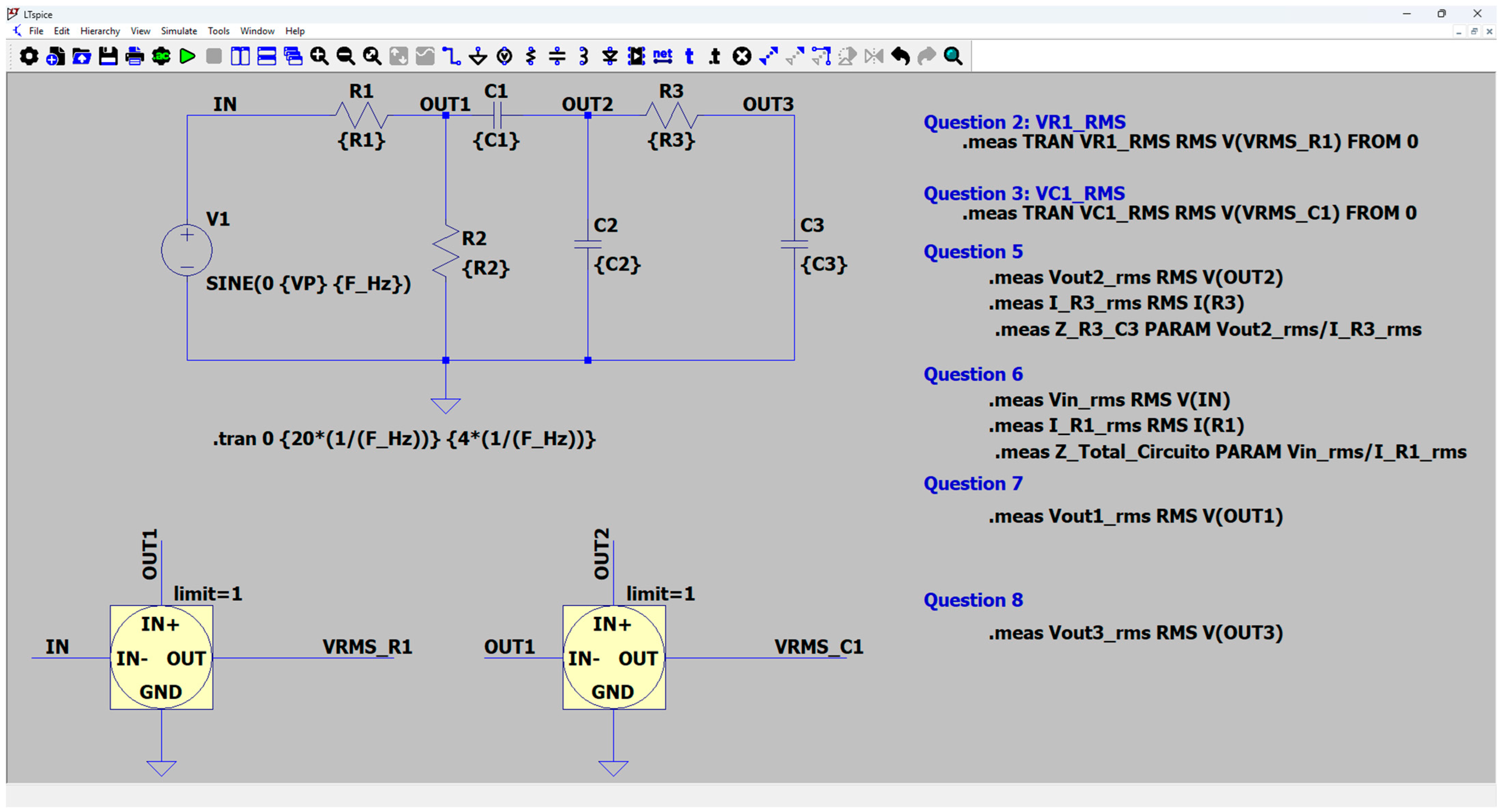Viewport: 1505px width, 812px height.
Task: Add a SPICE directive (.t)
Action: click(x=715, y=56)
